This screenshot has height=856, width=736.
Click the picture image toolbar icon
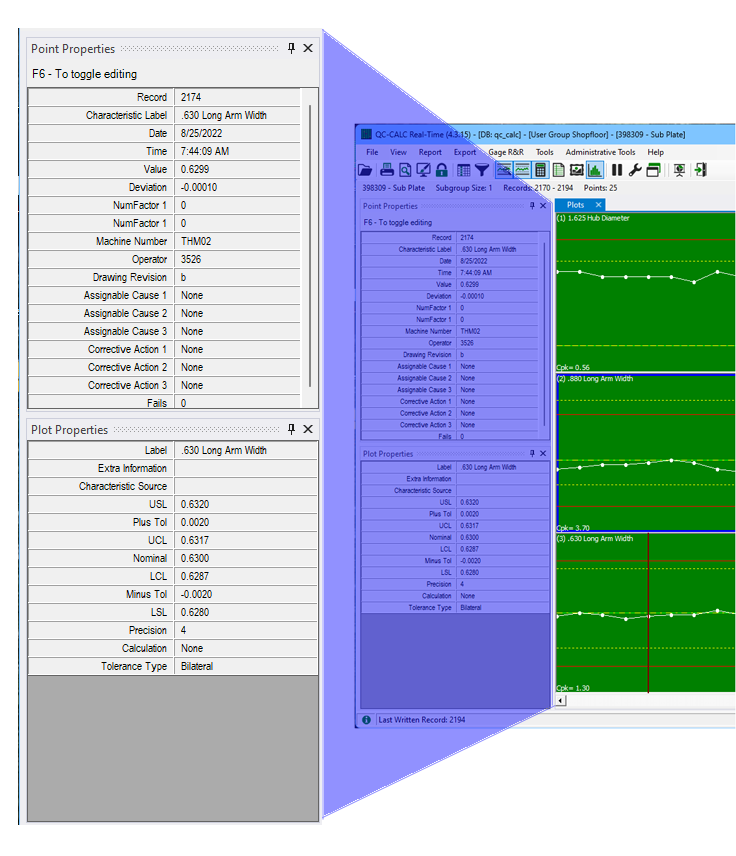577,170
